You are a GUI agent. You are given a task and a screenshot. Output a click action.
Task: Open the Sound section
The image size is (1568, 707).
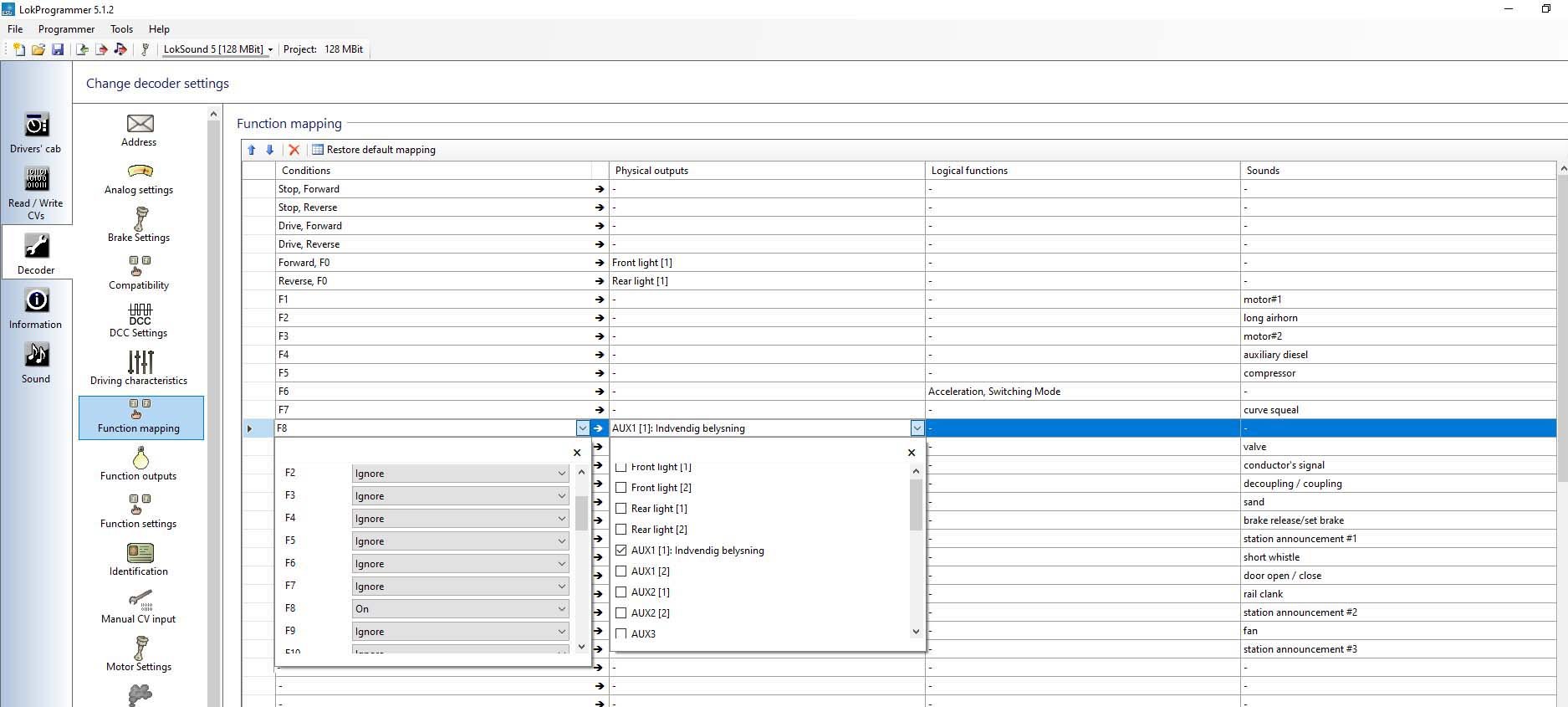tap(36, 363)
